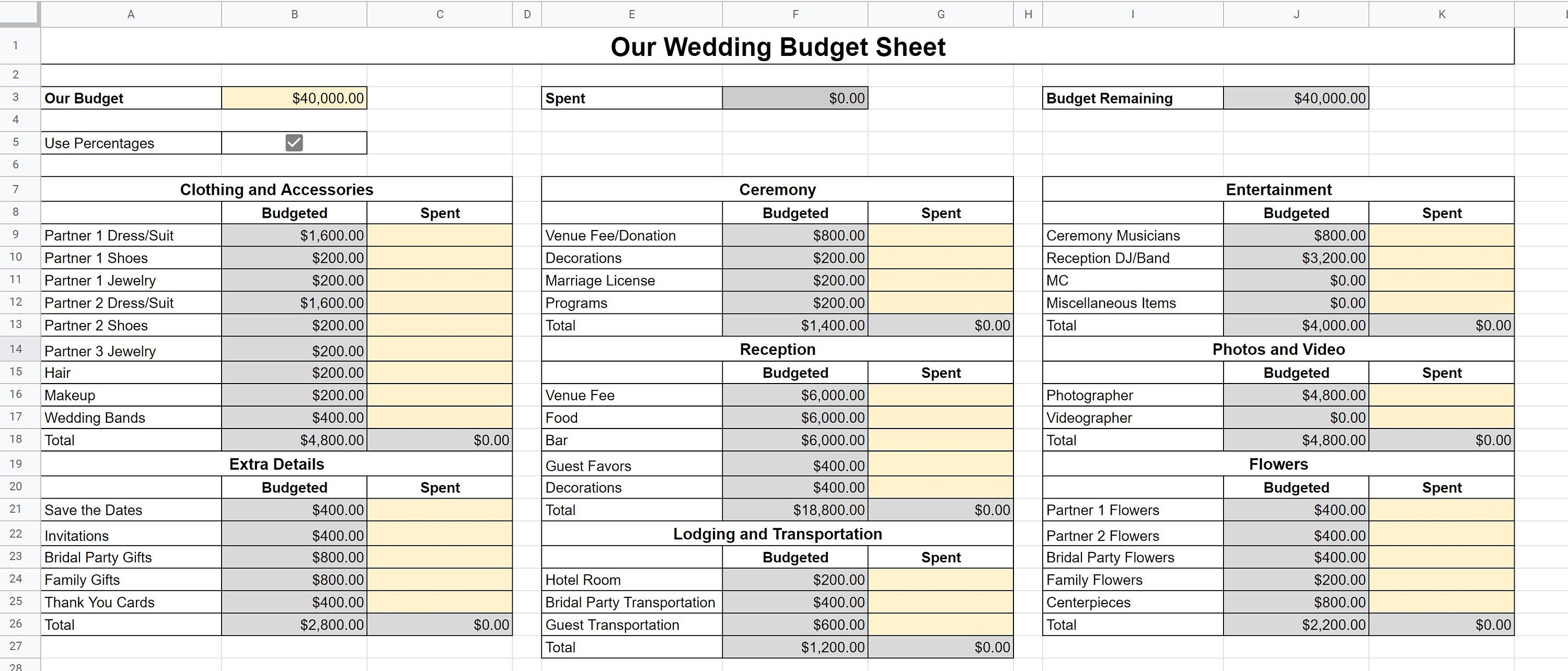Screen dimensions: 1568x671
Task: Click row 14 header to select the row
Action: coord(16,351)
